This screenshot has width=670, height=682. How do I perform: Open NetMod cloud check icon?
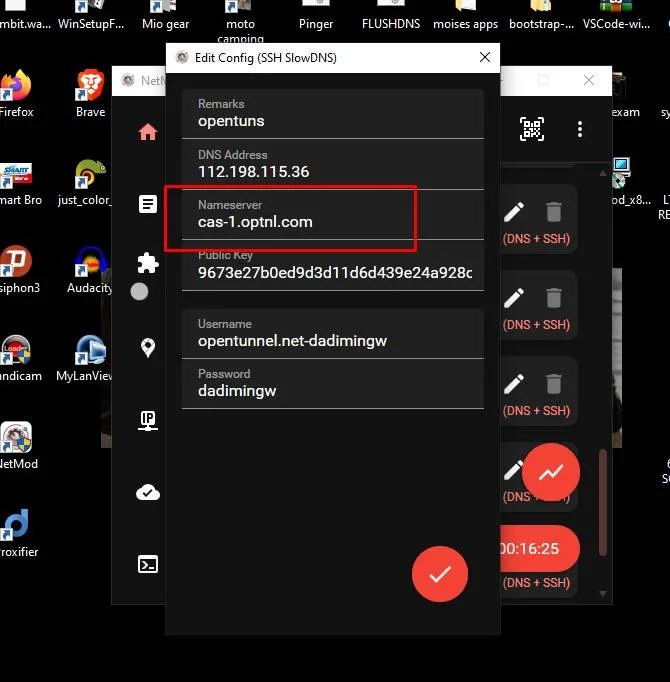click(x=148, y=492)
